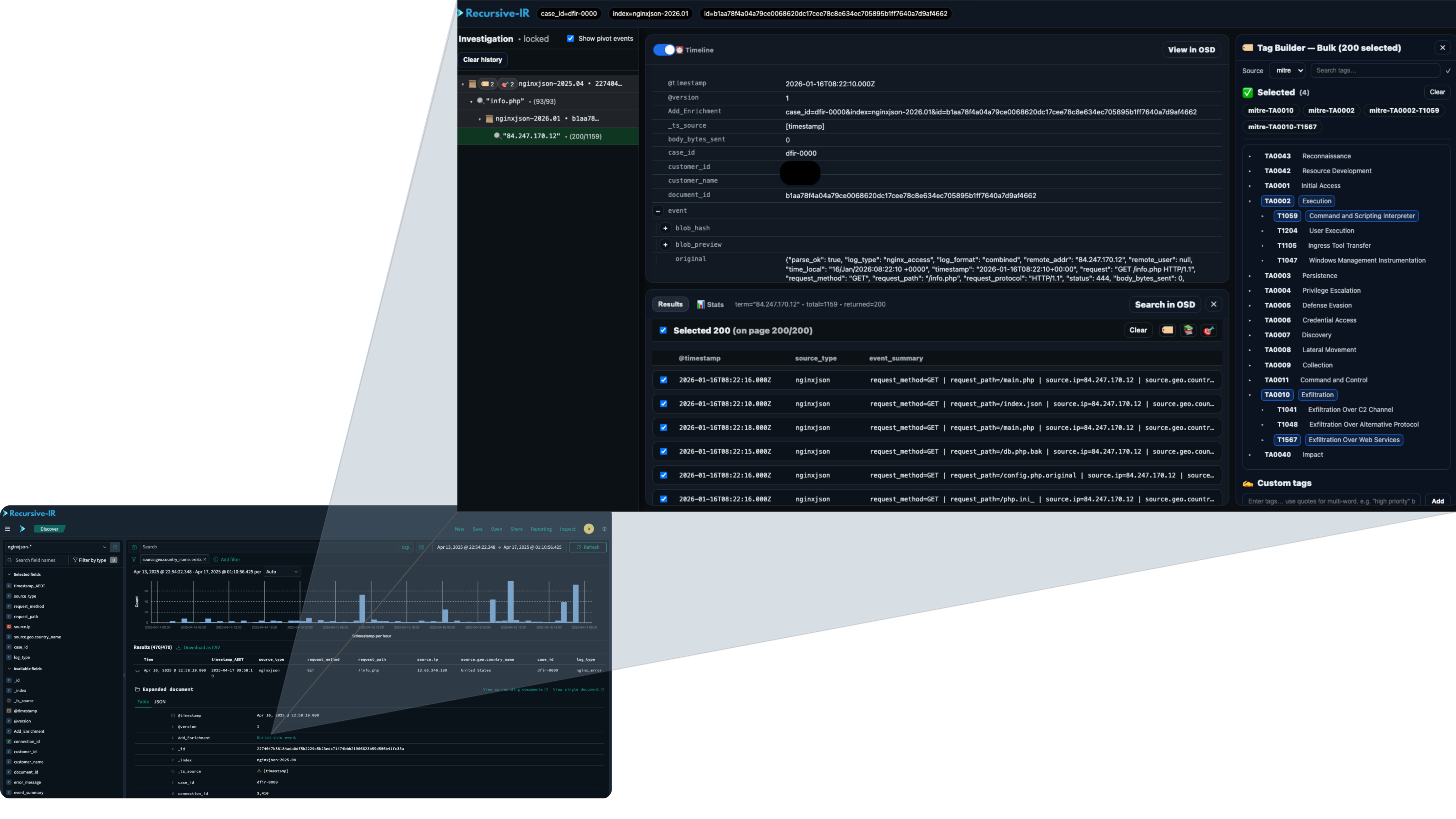
Task: Click View in OSD button
Action: [1191, 50]
